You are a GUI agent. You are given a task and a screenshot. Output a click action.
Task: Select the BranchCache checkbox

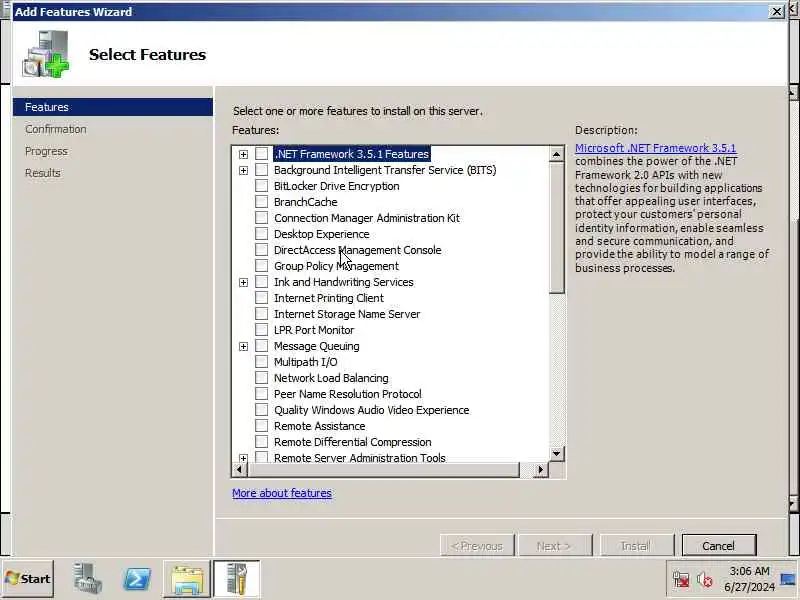click(261, 202)
